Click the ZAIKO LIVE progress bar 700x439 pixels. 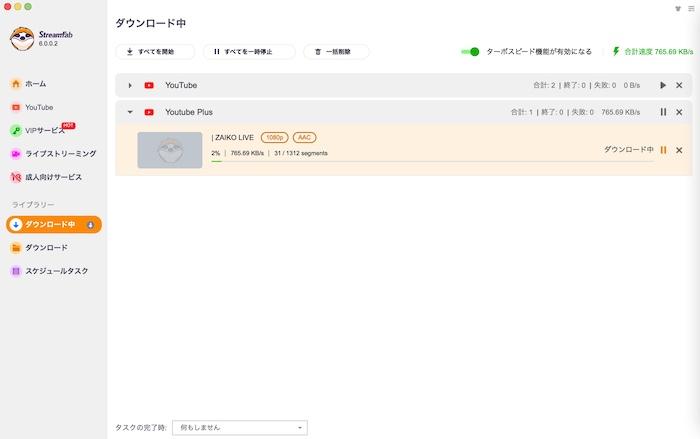tap(433, 161)
